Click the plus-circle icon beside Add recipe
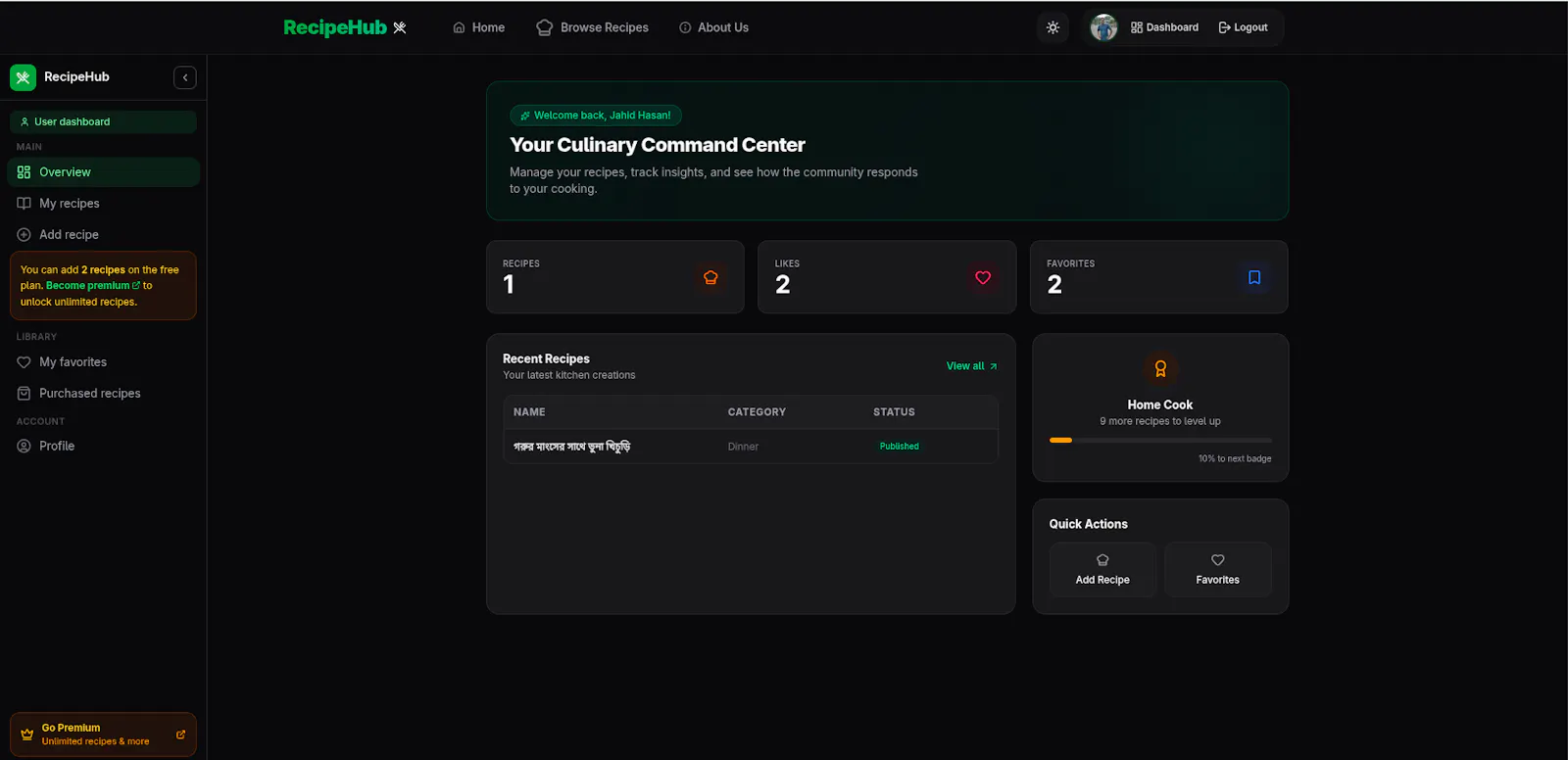 click(x=24, y=235)
